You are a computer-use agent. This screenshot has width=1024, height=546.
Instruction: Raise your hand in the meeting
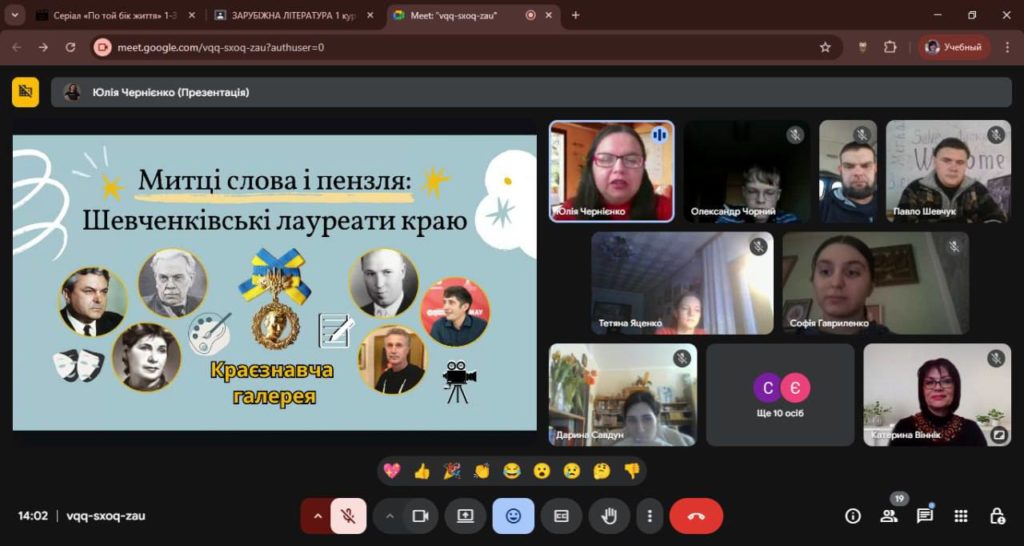pos(608,516)
